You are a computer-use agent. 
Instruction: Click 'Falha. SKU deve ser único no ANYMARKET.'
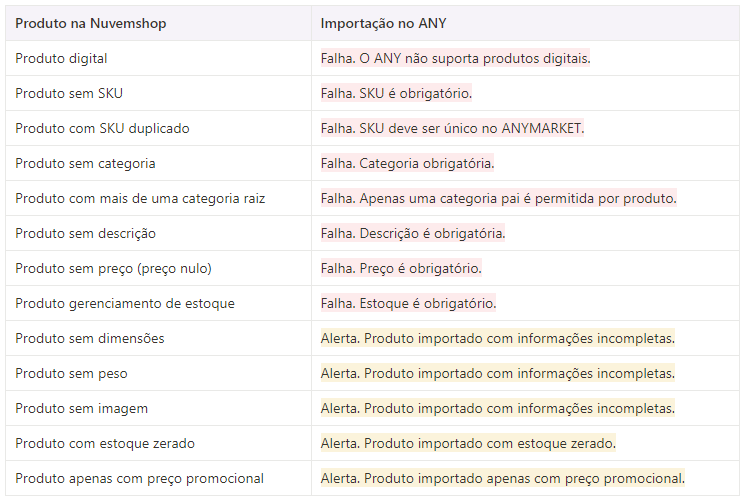pyautogui.click(x=453, y=129)
